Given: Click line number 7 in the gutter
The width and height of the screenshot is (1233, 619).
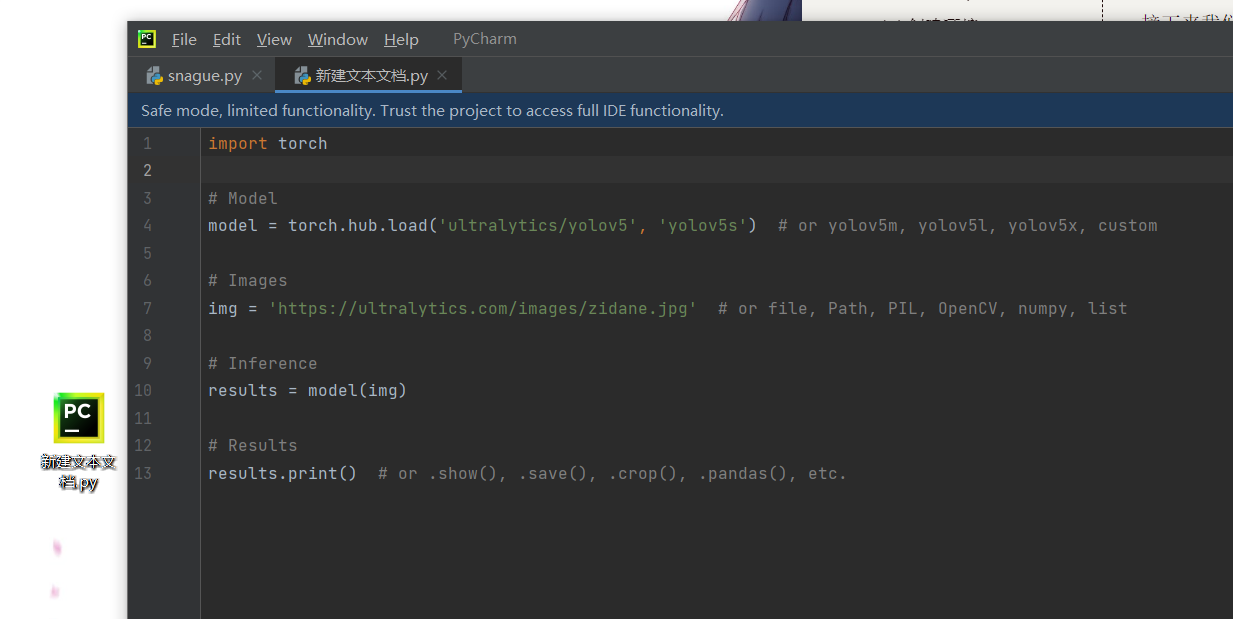Looking at the screenshot, I should click(147, 308).
